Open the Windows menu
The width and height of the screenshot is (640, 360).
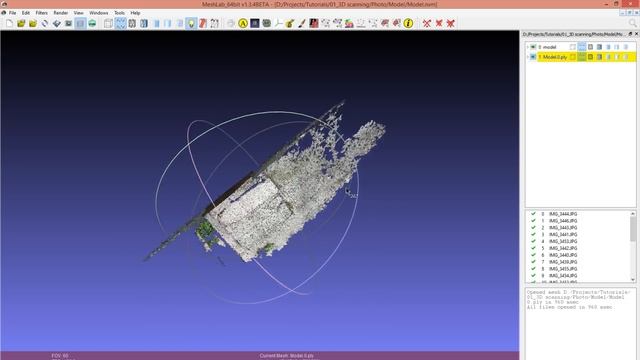tap(99, 13)
